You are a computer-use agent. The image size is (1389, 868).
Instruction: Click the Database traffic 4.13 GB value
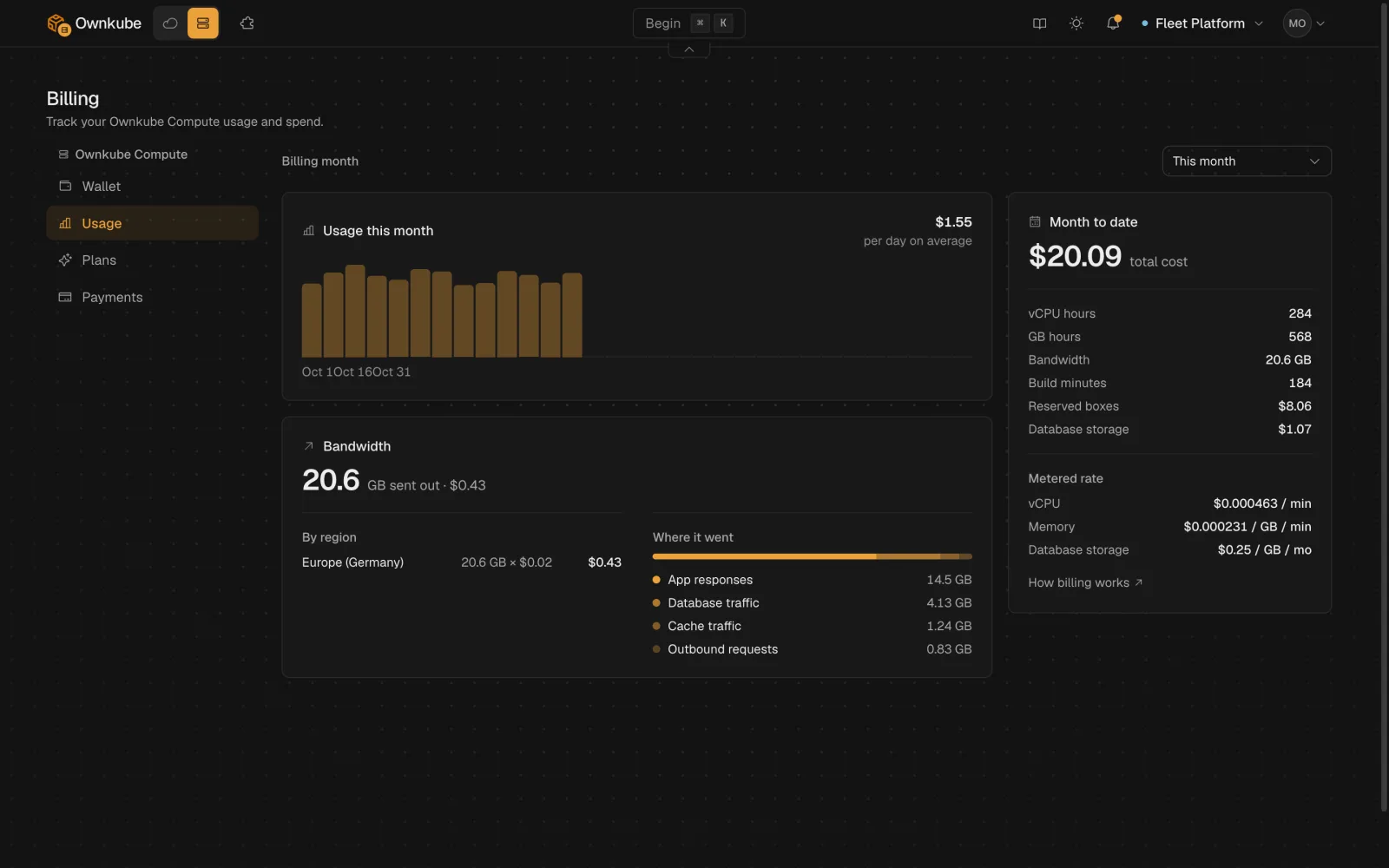(949, 603)
